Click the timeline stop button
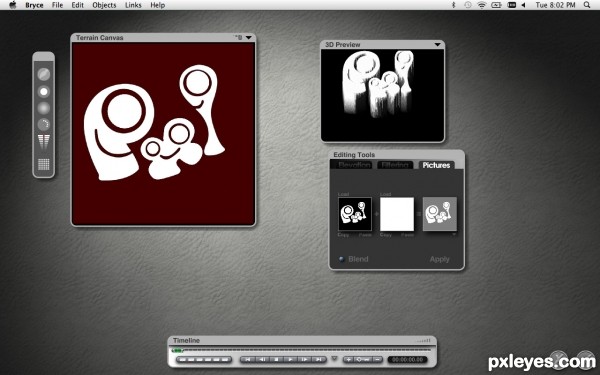Viewport: 600px width, 375px height. click(276, 359)
